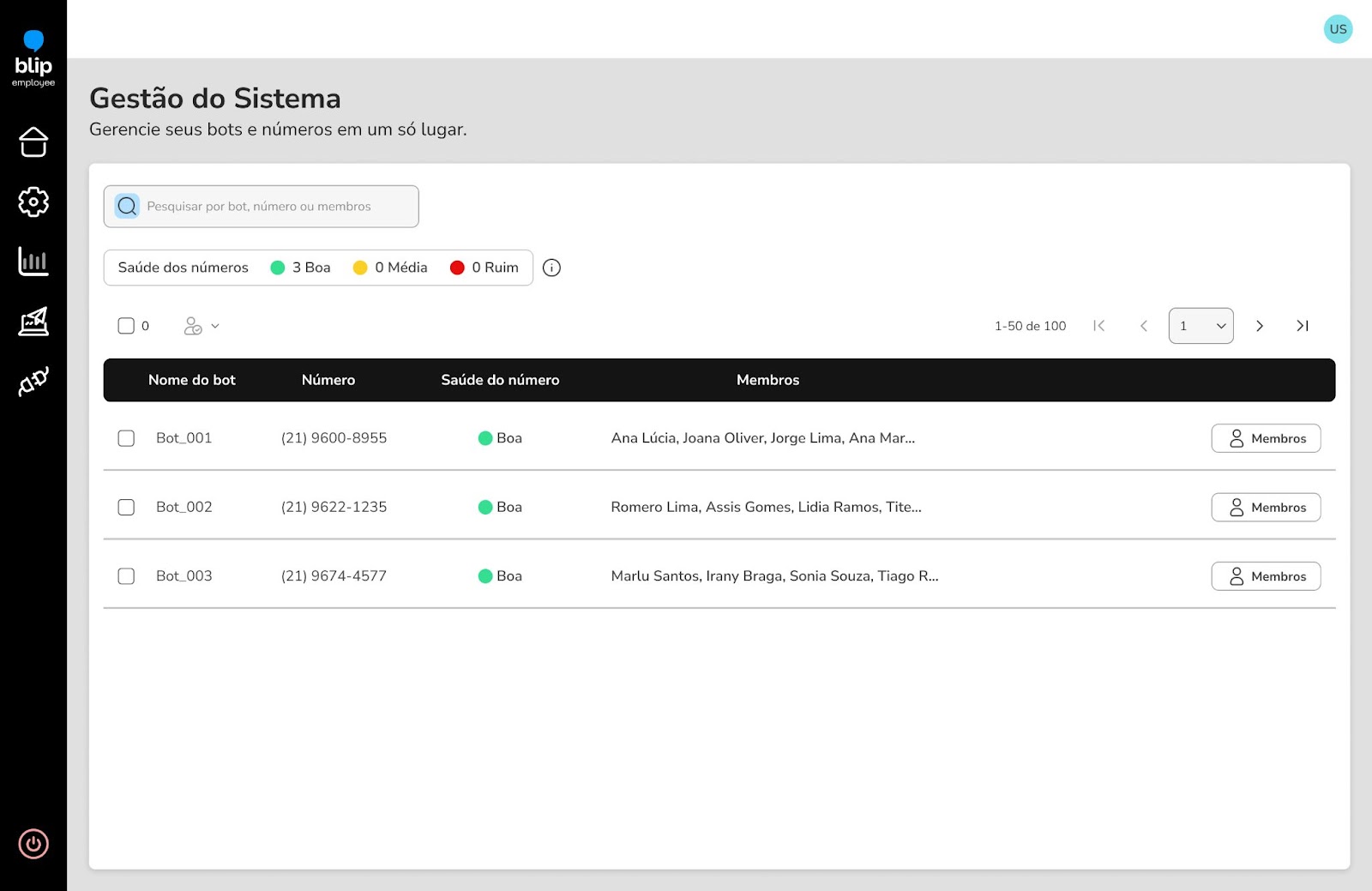Viewport: 1372px width, 891px height.
Task: Click number (21) 9622-1235
Action: [334, 507]
